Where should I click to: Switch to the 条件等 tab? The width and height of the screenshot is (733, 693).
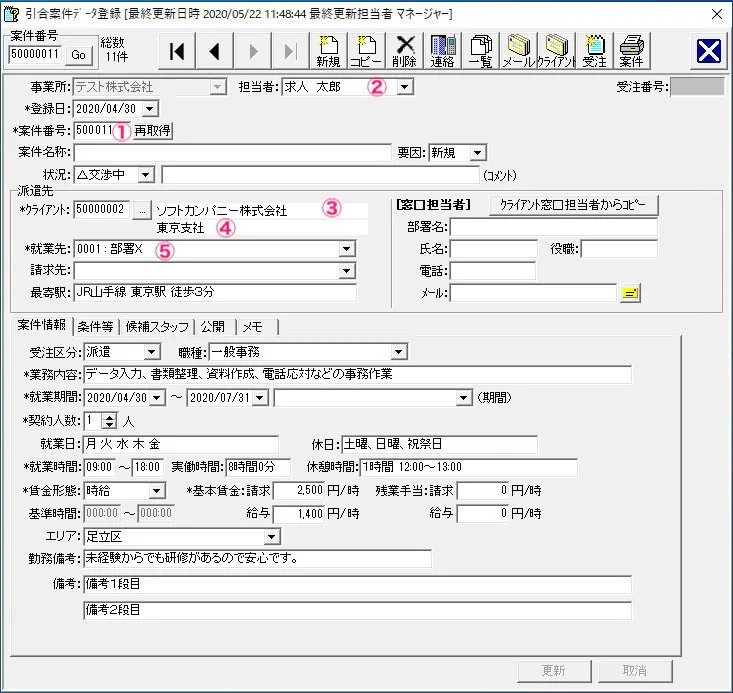pyautogui.click(x=95, y=326)
